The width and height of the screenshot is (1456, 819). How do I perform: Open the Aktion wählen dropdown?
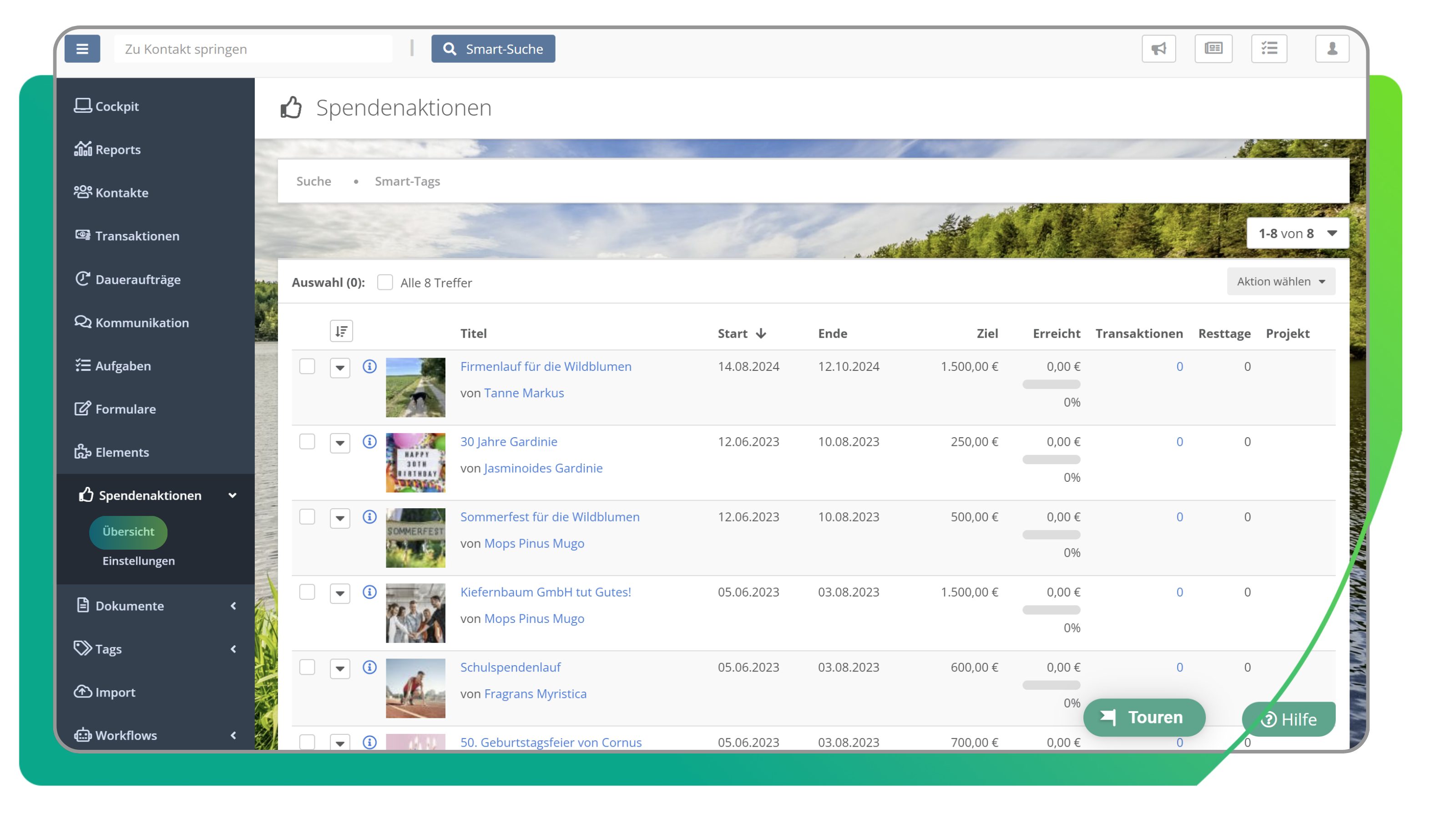click(1280, 282)
